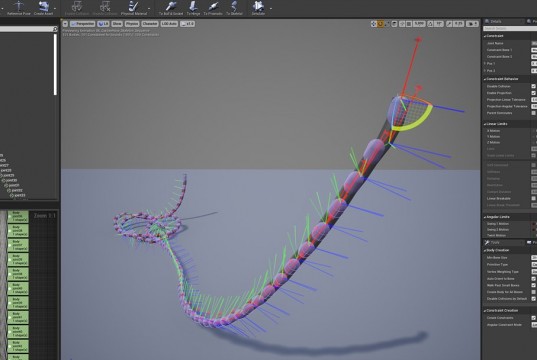Toggle the Walk Past Small Bones checkbox

coord(534,285)
